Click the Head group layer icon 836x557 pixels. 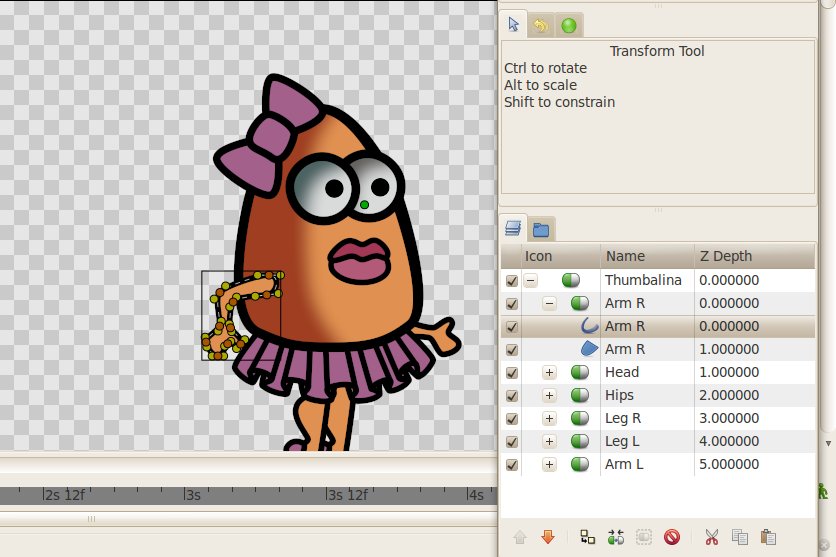click(x=580, y=372)
